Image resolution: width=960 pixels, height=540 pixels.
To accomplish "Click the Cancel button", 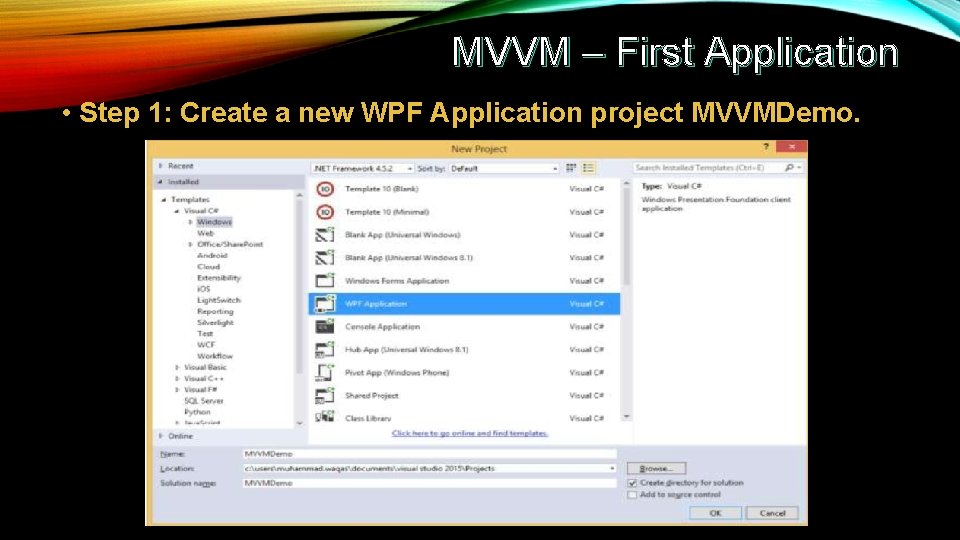I will point(772,513).
